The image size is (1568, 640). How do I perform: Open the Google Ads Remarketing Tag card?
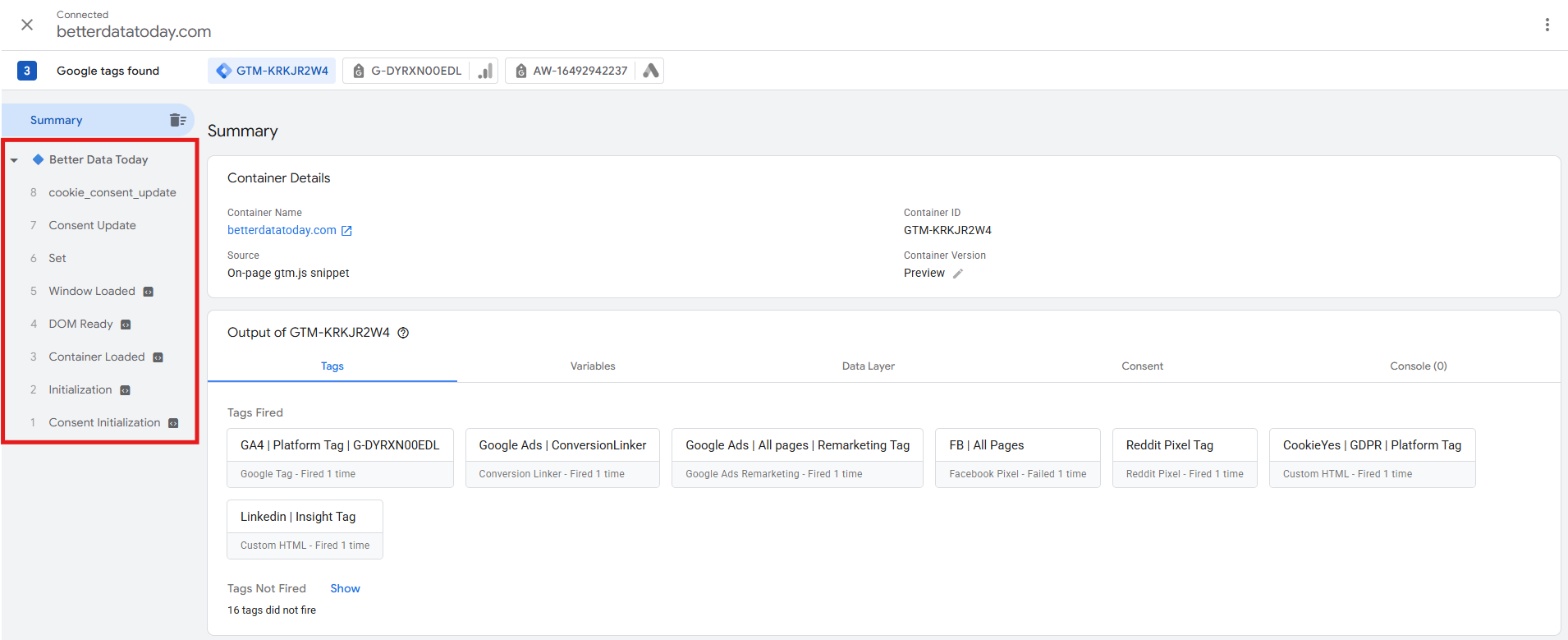pyautogui.click(x=797, y=458)
